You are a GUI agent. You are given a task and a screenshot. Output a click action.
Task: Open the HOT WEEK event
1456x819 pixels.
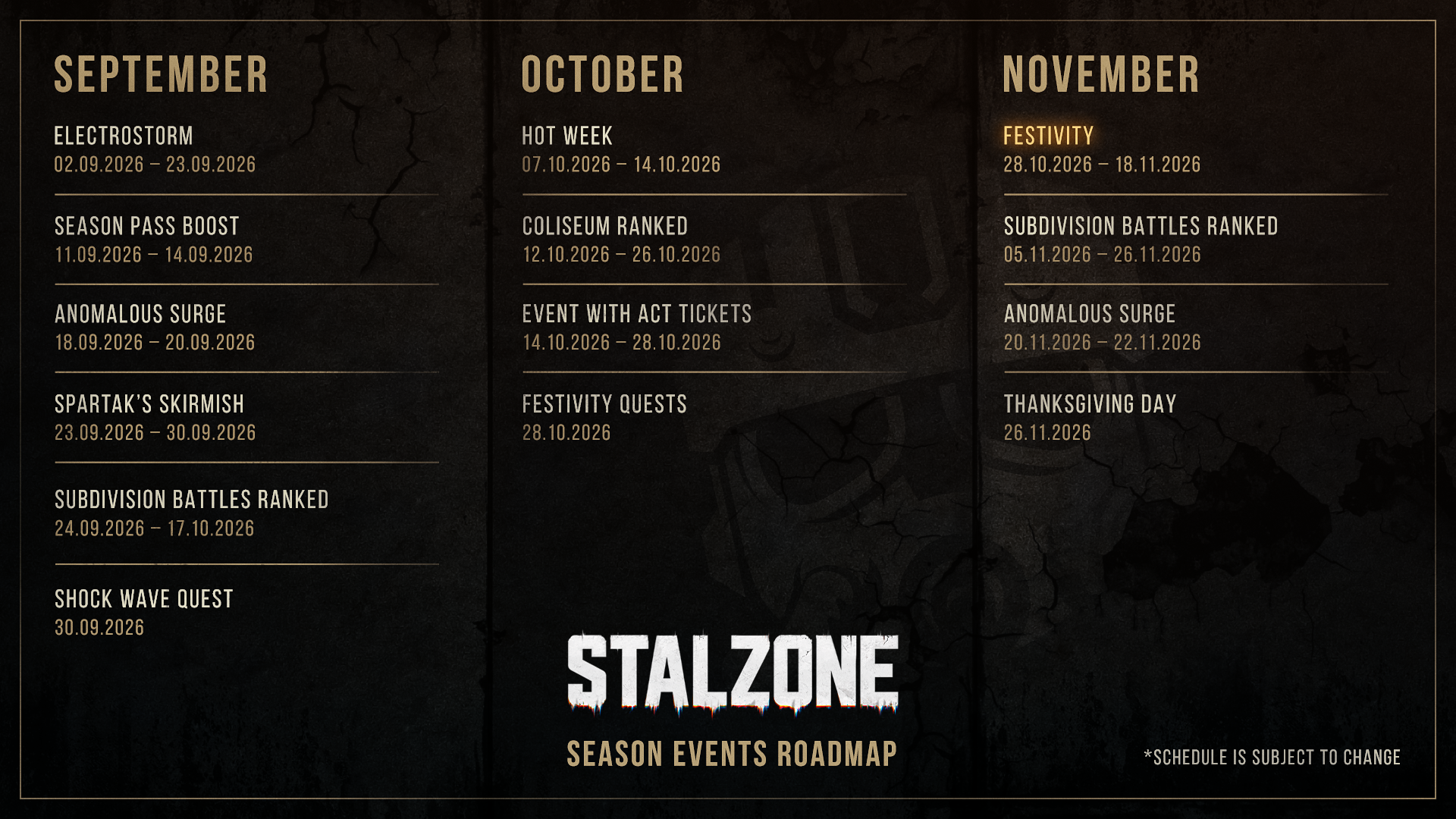click(621, 150)
